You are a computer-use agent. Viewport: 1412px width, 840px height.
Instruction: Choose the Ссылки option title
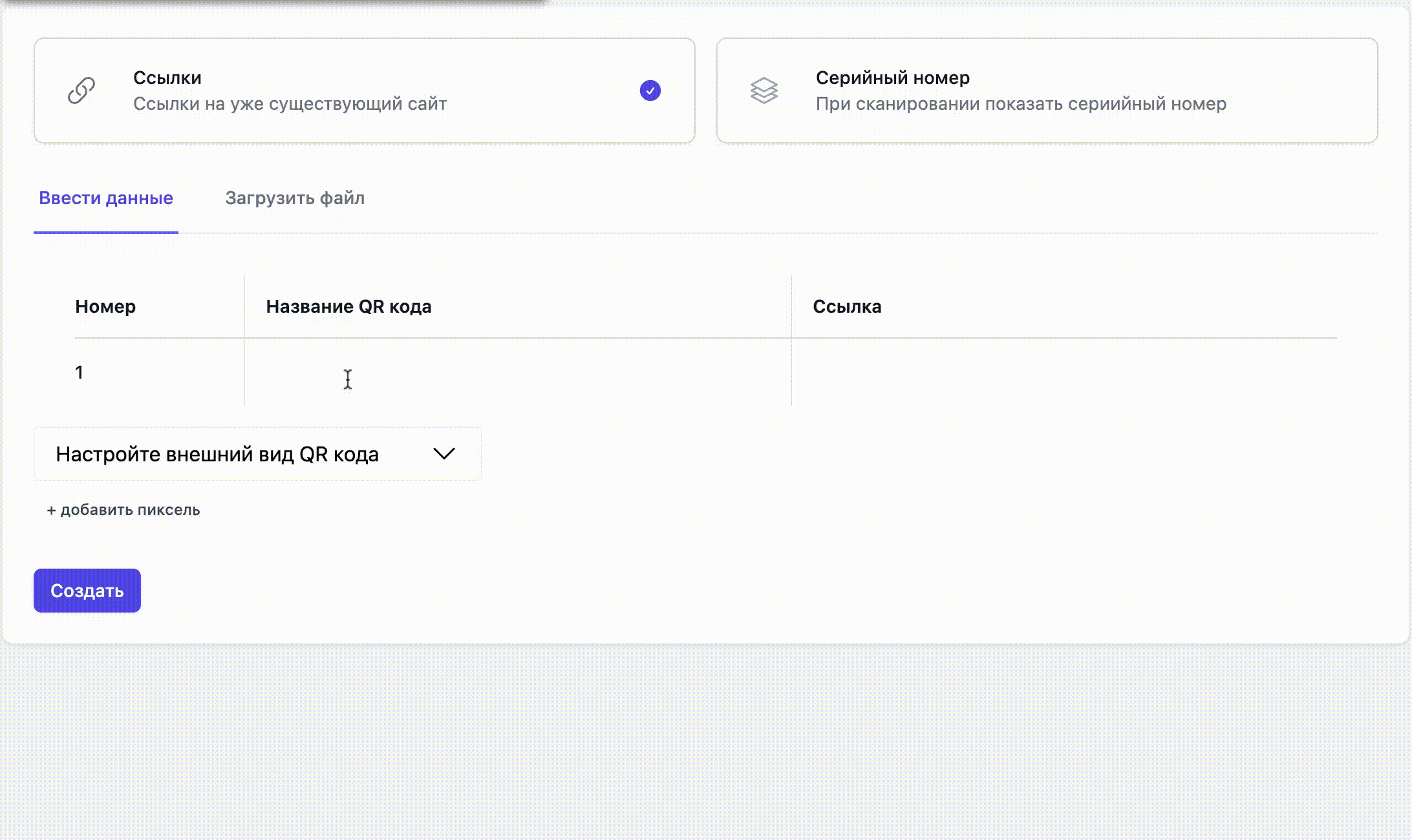[167, 78]
